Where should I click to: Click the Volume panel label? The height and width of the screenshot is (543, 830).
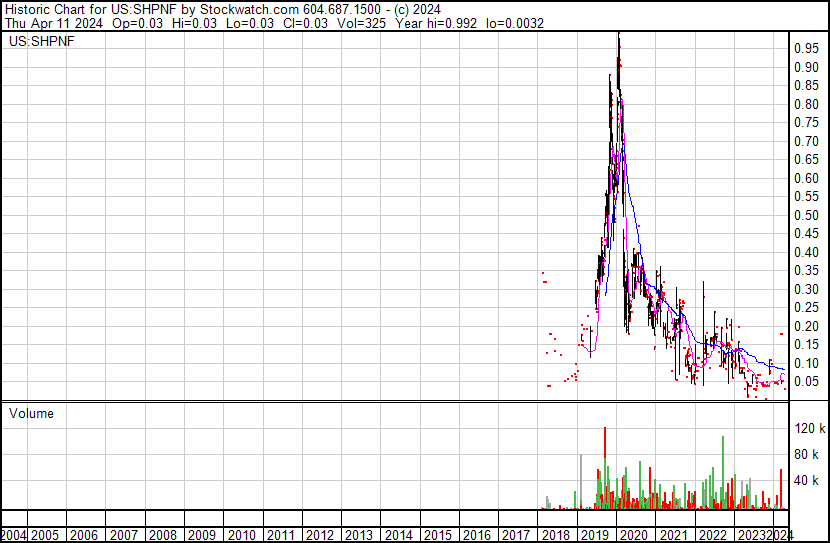[x=31, y=413]
